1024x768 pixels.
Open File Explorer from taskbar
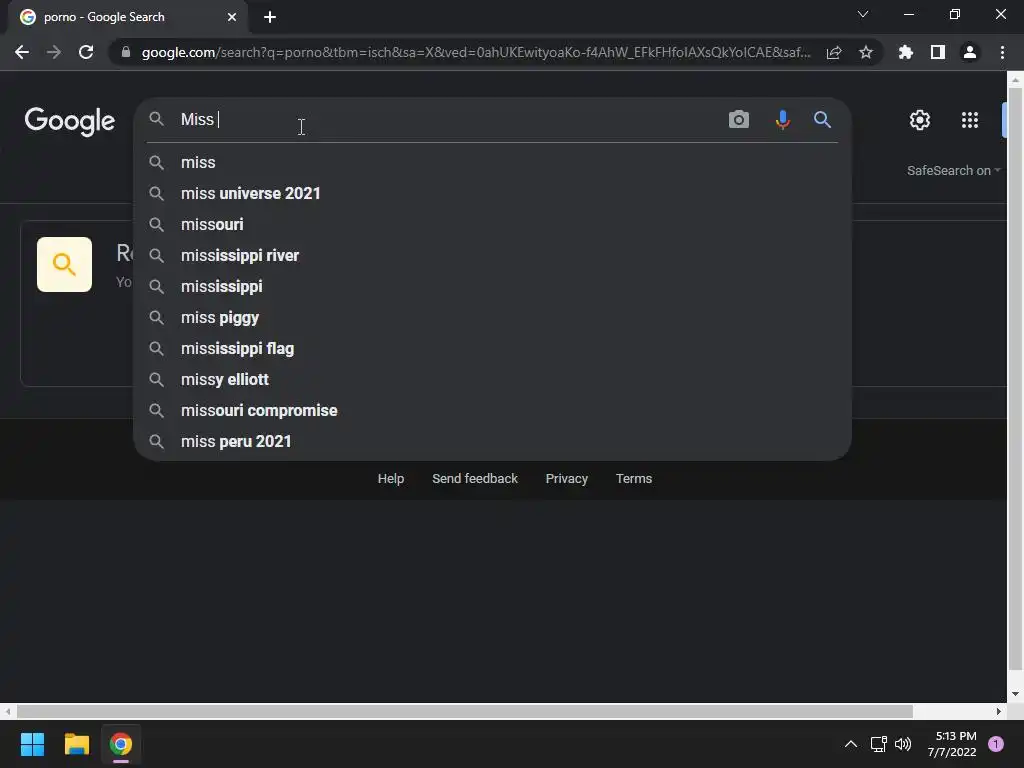click(x=76, y=744)
